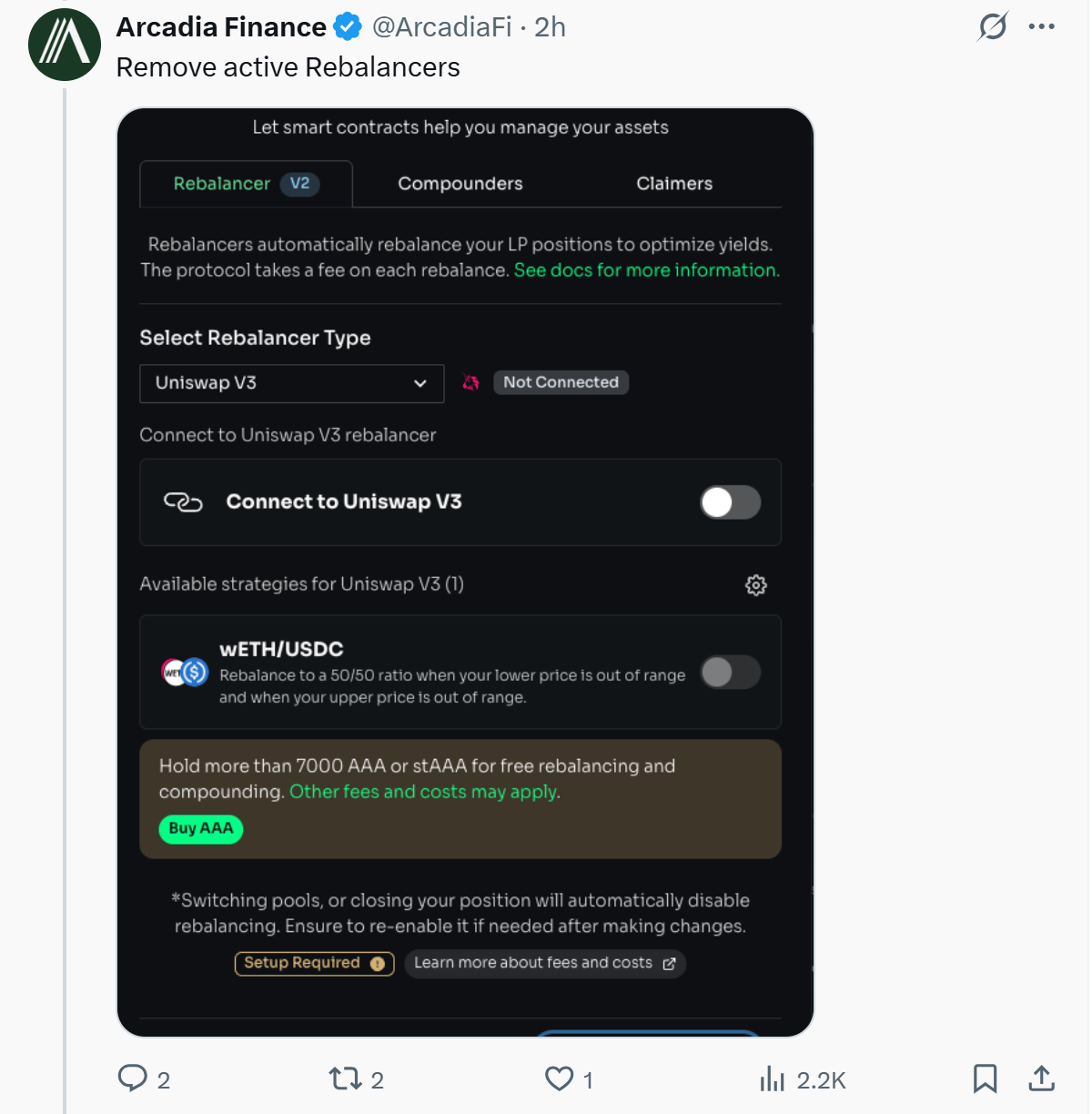Open strategies settings gear icon
1092x1114 pixels.
pos(755,585)
